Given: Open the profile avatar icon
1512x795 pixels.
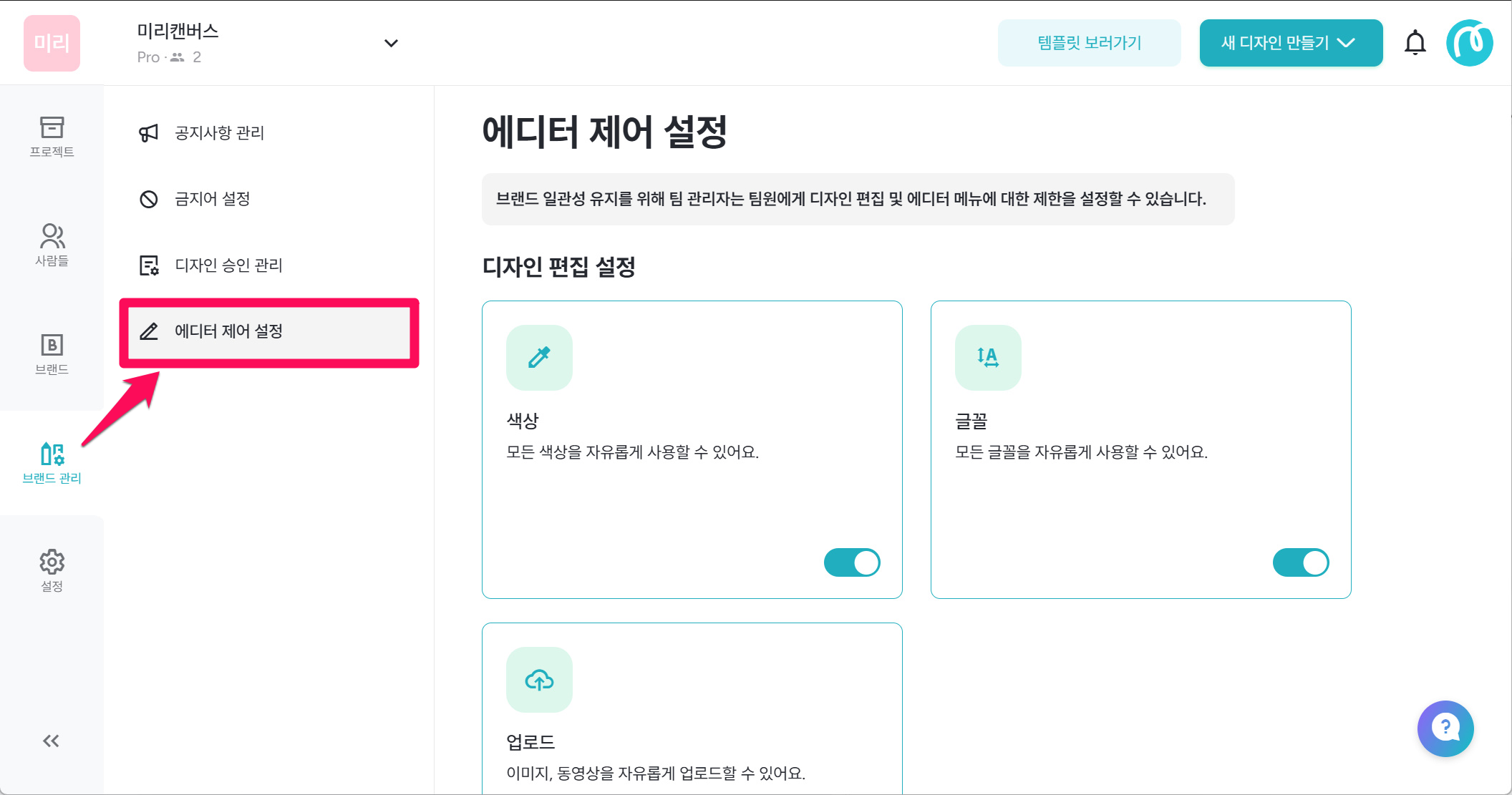Looking at the screenshot, I should [1469, 43].
